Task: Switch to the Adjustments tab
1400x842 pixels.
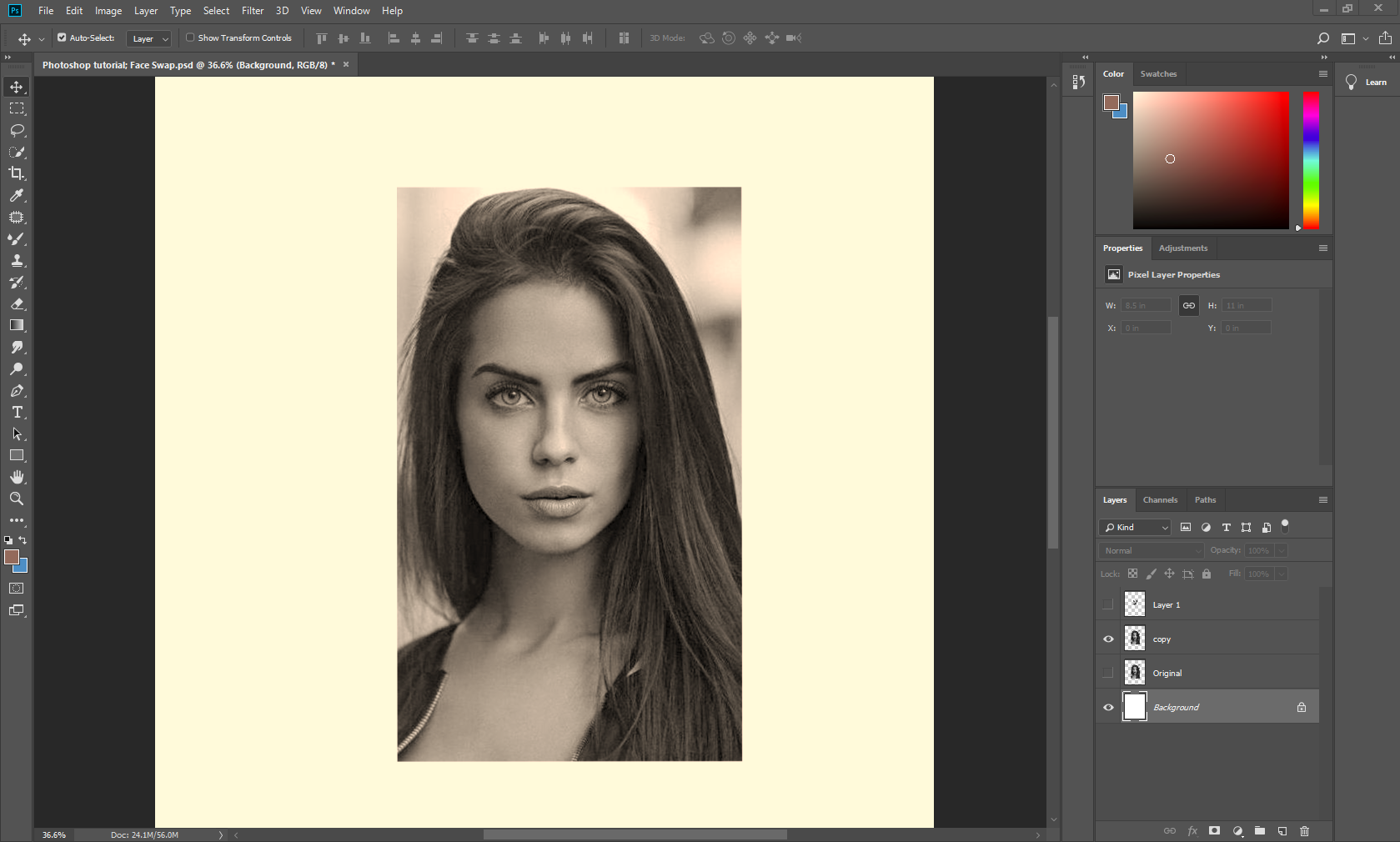Action: tap(1182, 248)
